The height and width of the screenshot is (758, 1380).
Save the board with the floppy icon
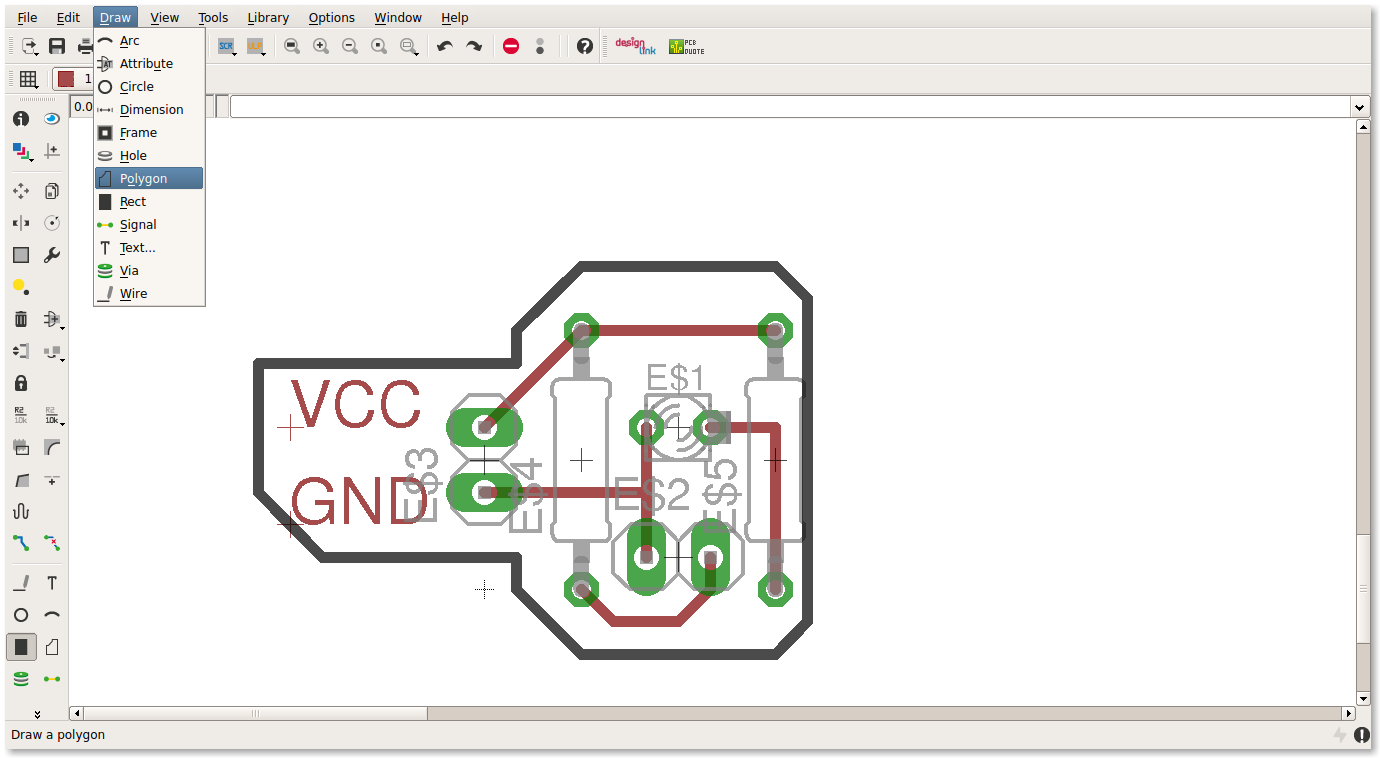[57, 46]
